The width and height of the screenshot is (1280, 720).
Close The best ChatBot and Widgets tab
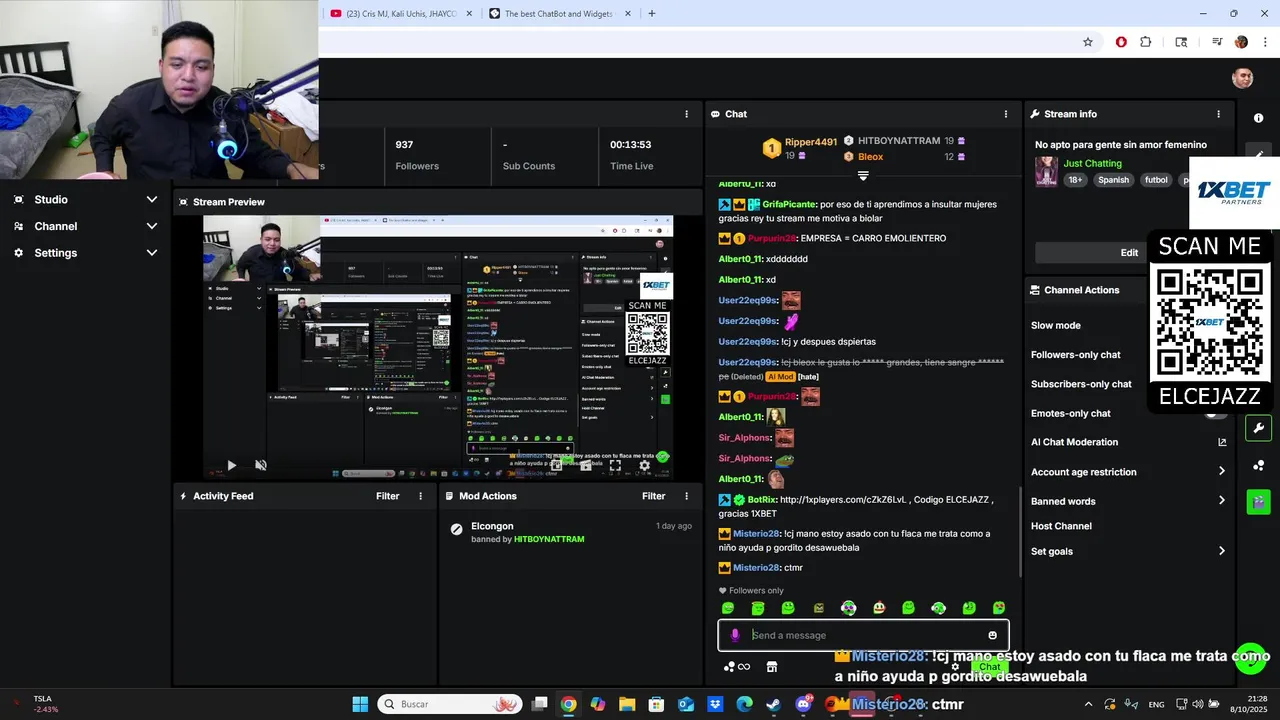point(627,13)
